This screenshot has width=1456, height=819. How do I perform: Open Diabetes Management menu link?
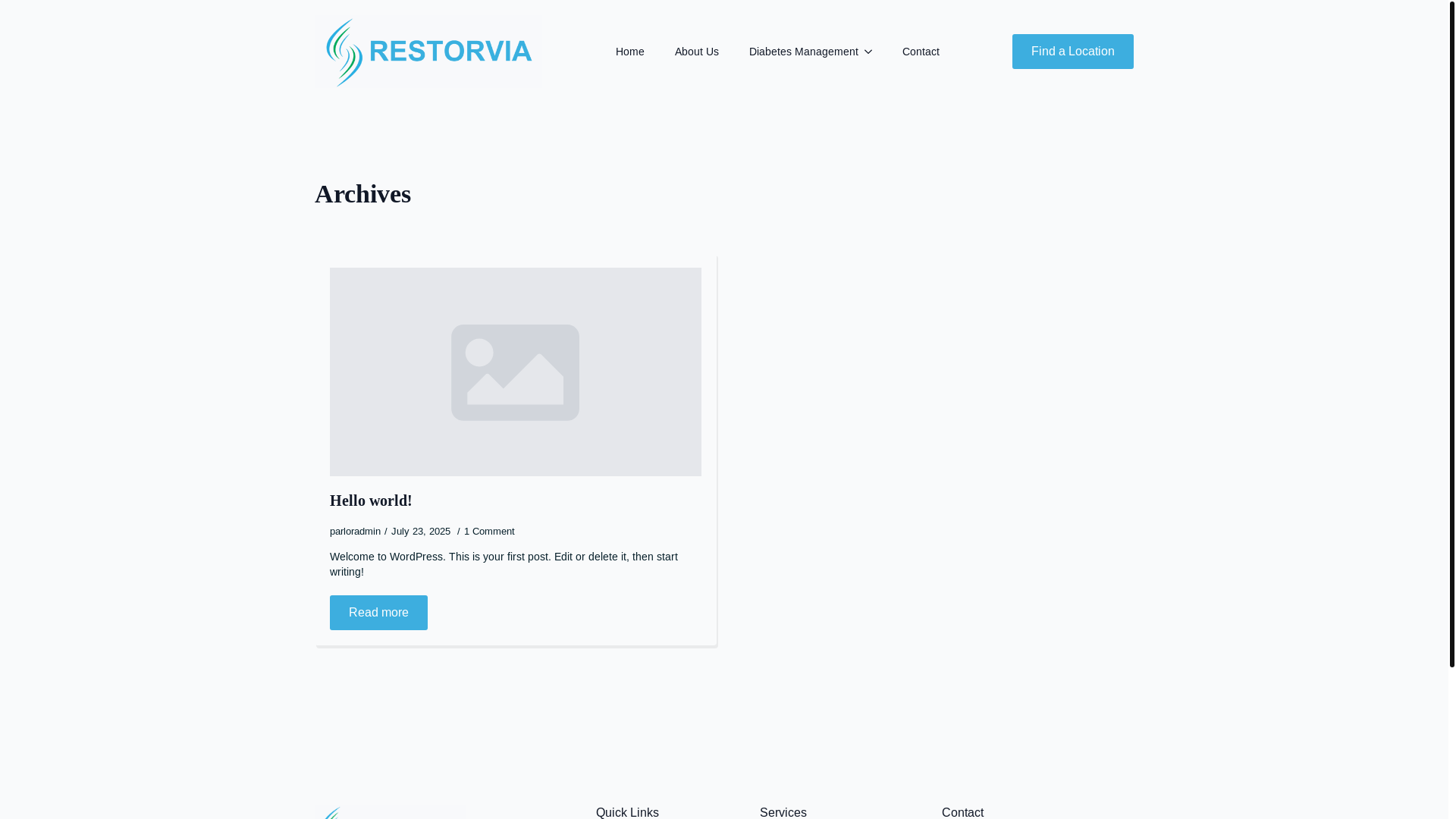[x=803, y=52]
